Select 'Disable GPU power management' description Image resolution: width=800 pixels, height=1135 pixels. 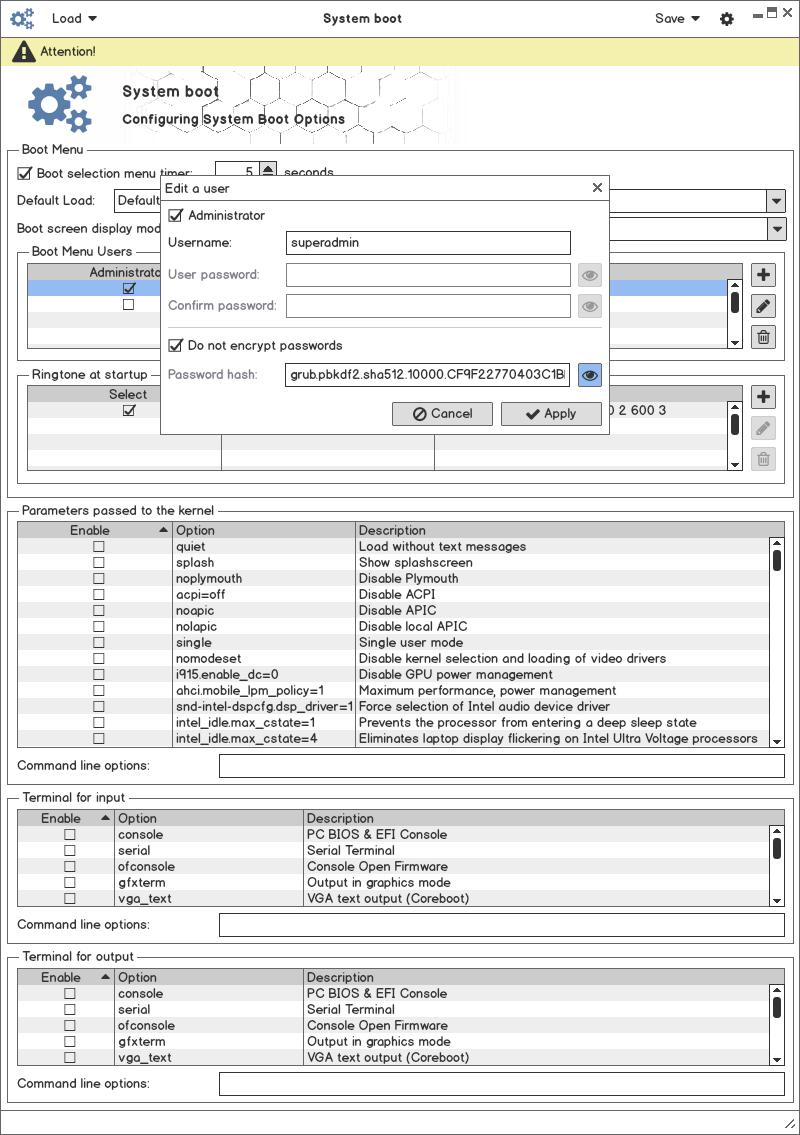pyautogui.click(x=455, y=675)
